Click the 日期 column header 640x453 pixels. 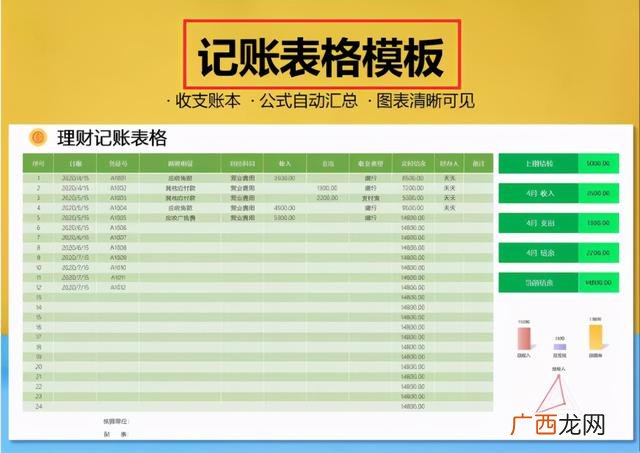tap(75, 164)
